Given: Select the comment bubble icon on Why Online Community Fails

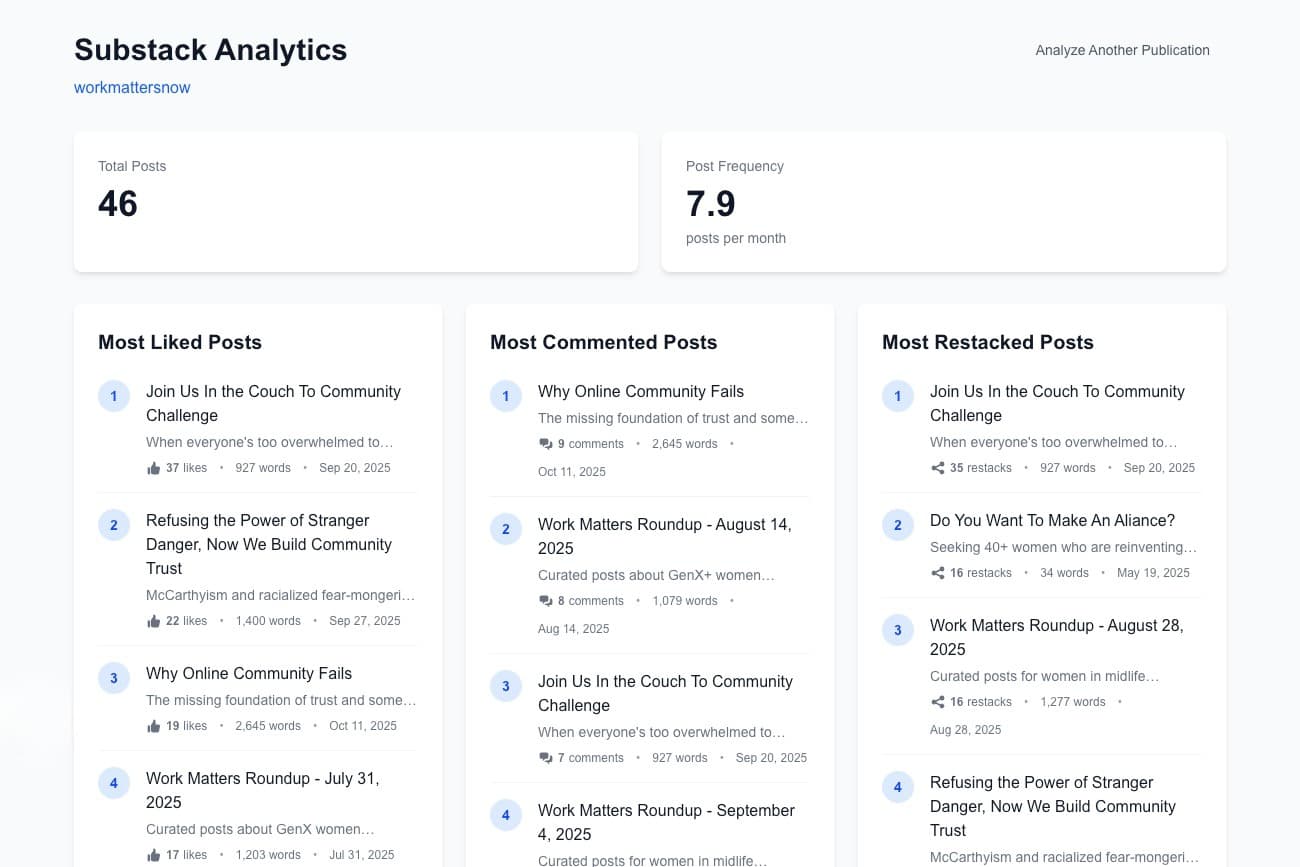Looking at the screenshot, I should coord(546,443).
